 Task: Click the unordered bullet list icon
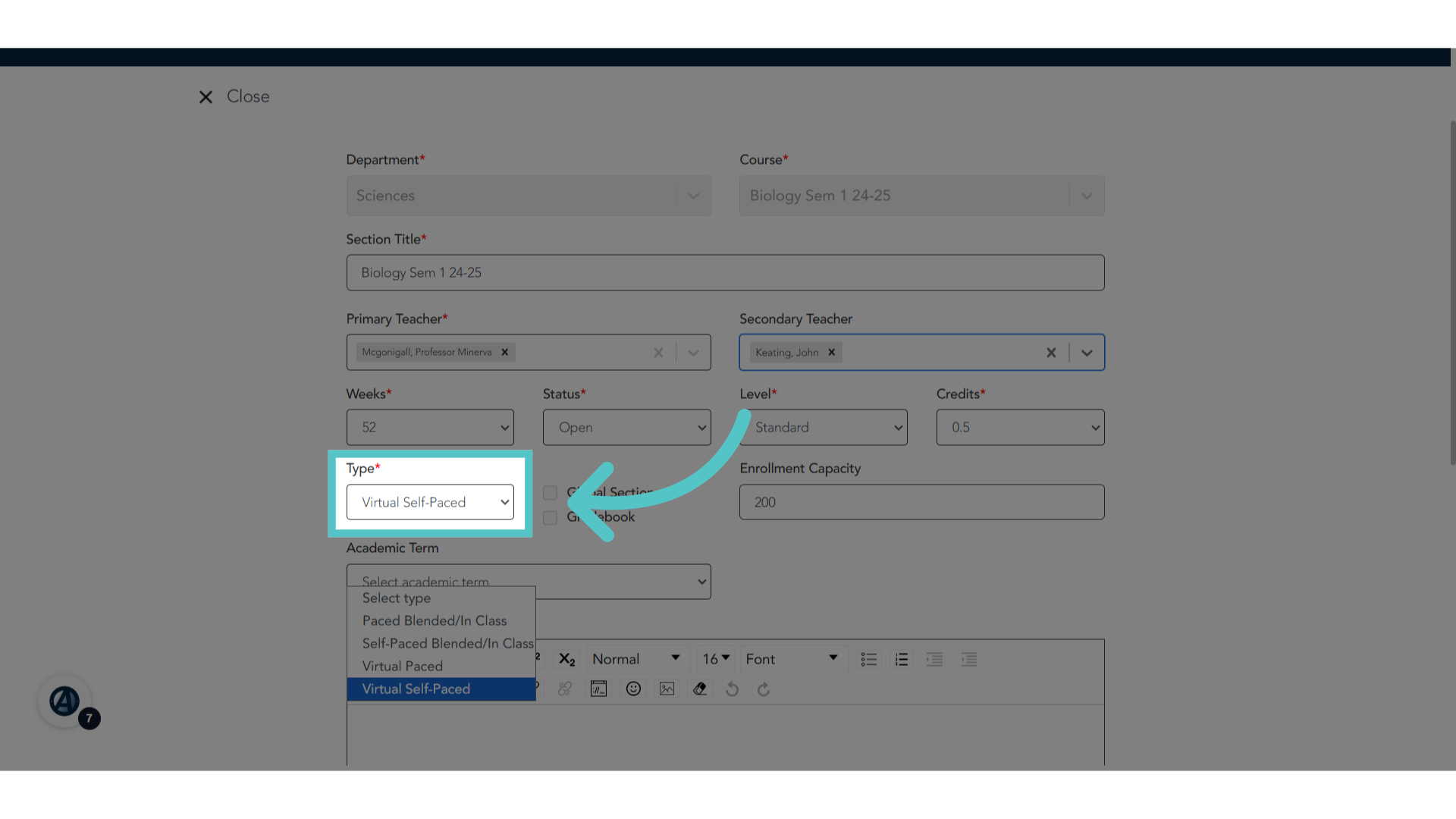(x=868, y=659)
